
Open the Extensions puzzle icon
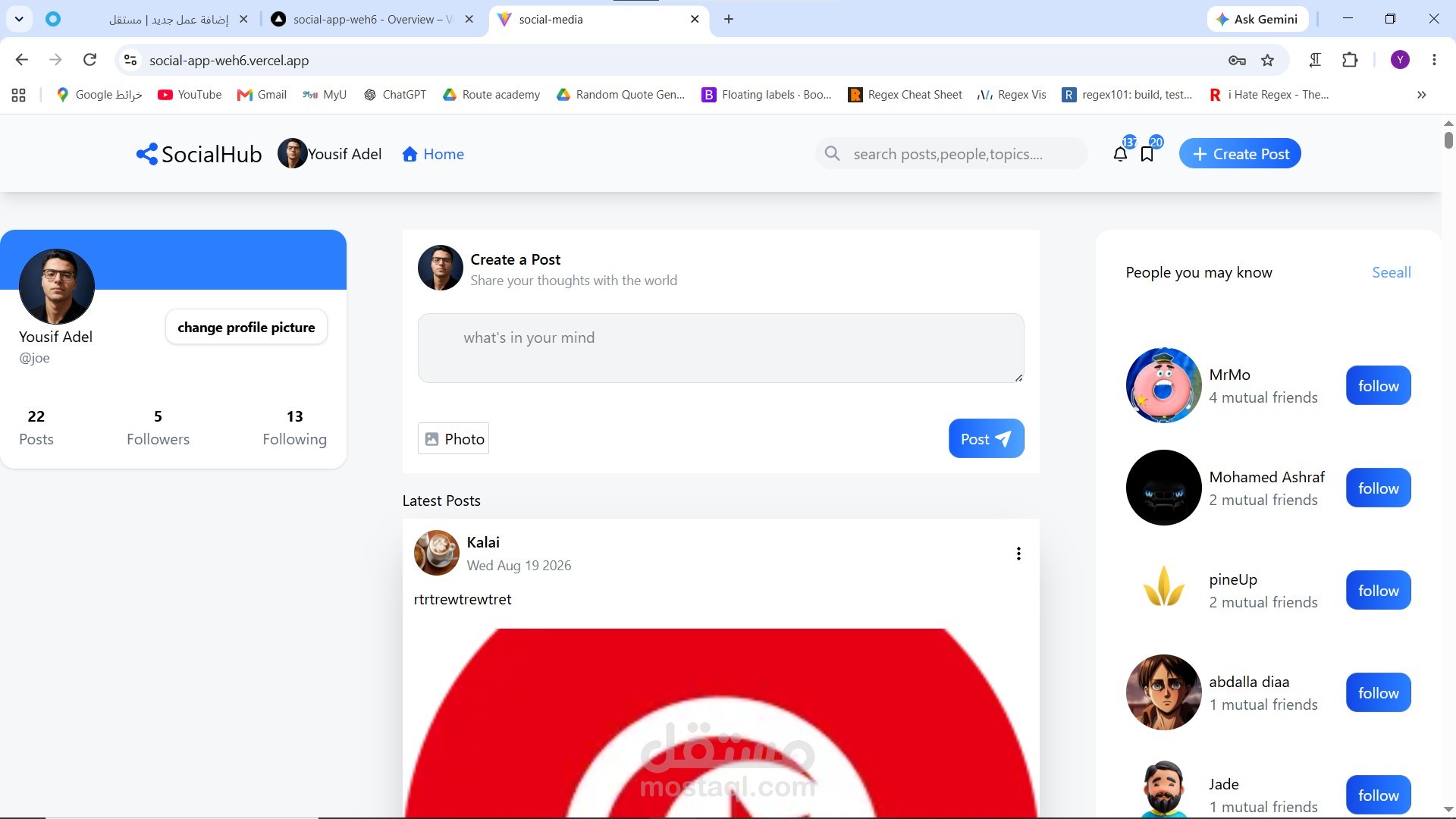[1350, 60]
